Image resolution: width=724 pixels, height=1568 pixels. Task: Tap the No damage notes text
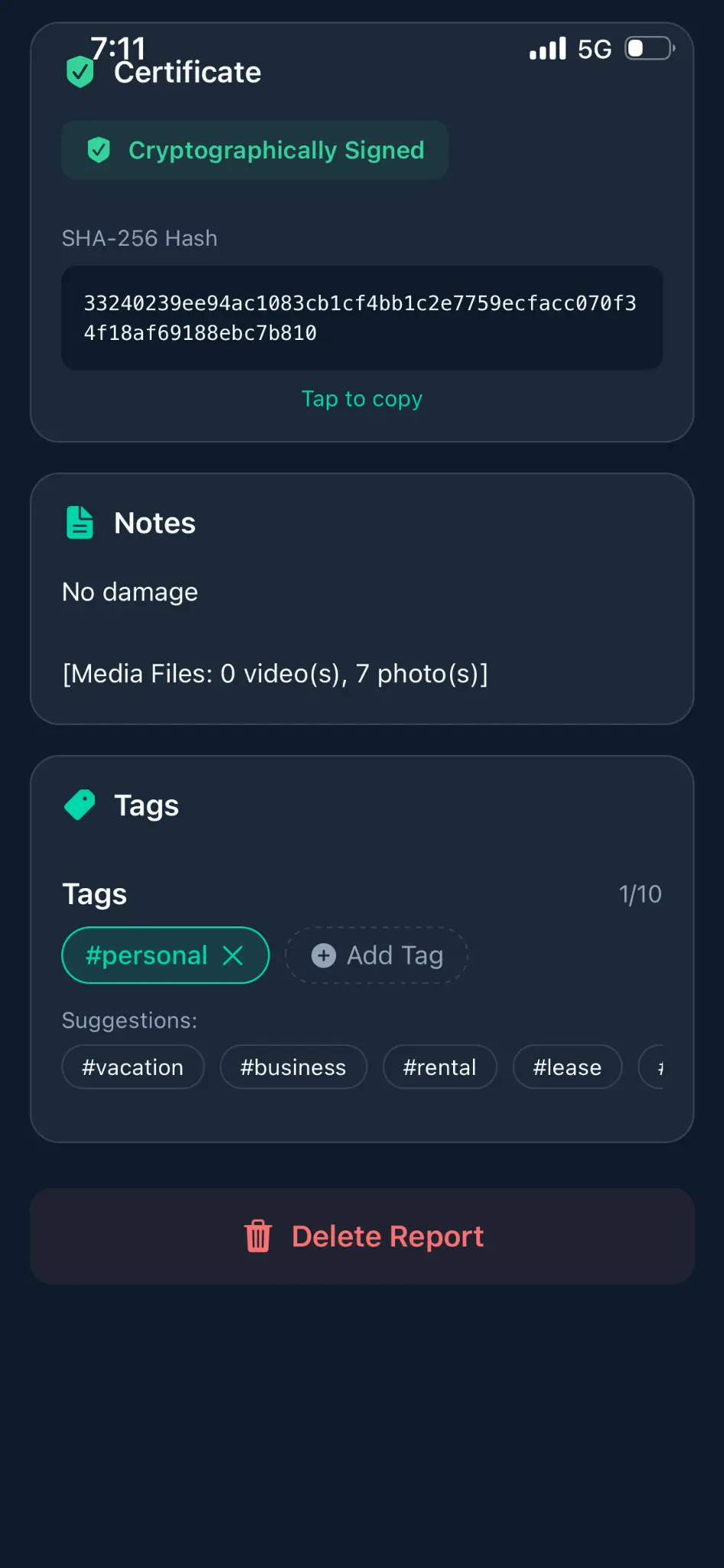pos(130,592)
